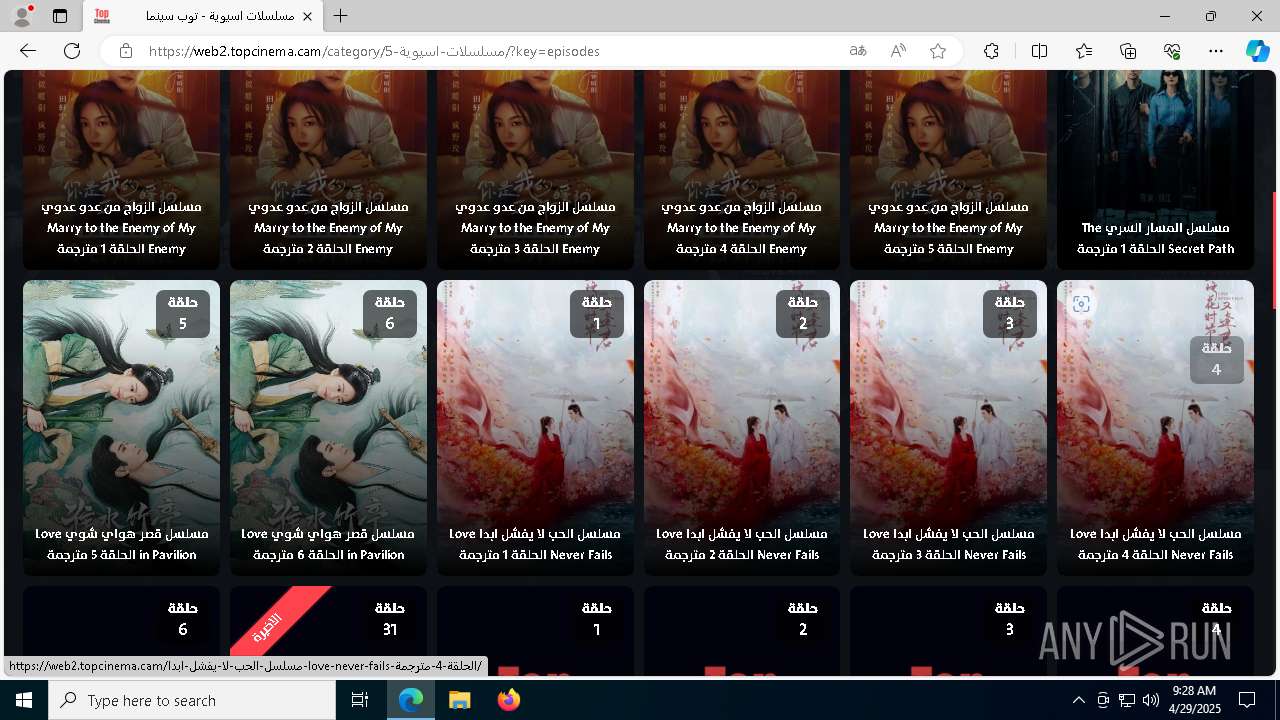Click Love Never Fails episode 1 title
Image resolution: width=1280 pixels, height=720 pixels.
(x=535, y=544)
